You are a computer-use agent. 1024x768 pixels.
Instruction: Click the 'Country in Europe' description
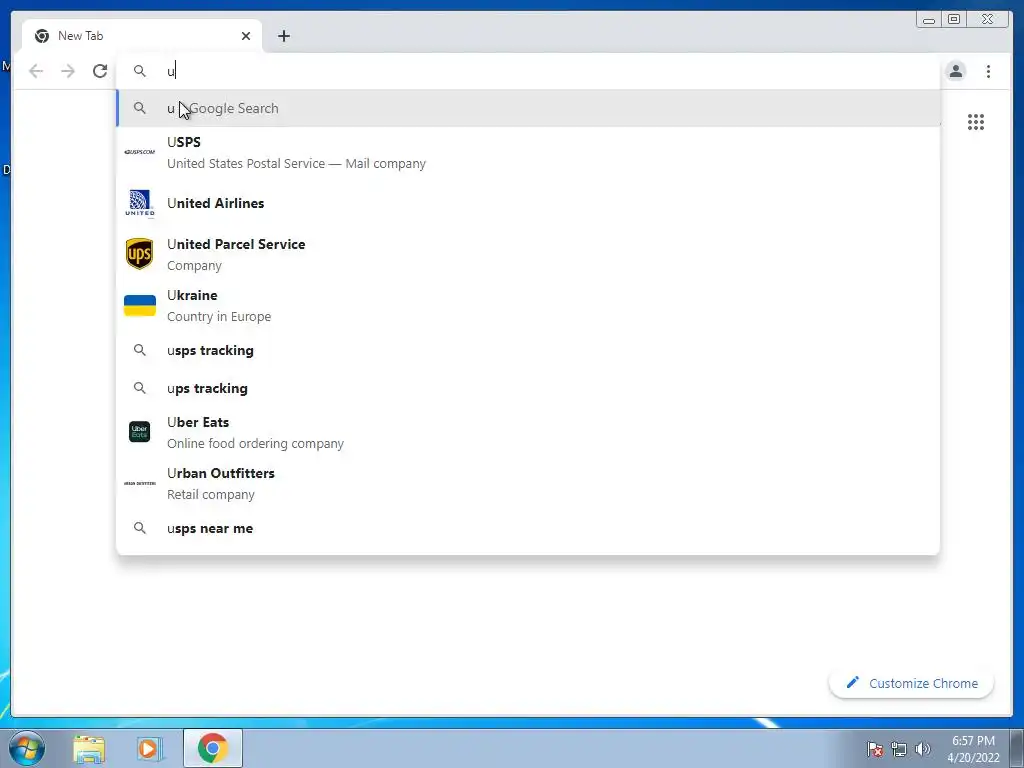[x=219, y=317]
